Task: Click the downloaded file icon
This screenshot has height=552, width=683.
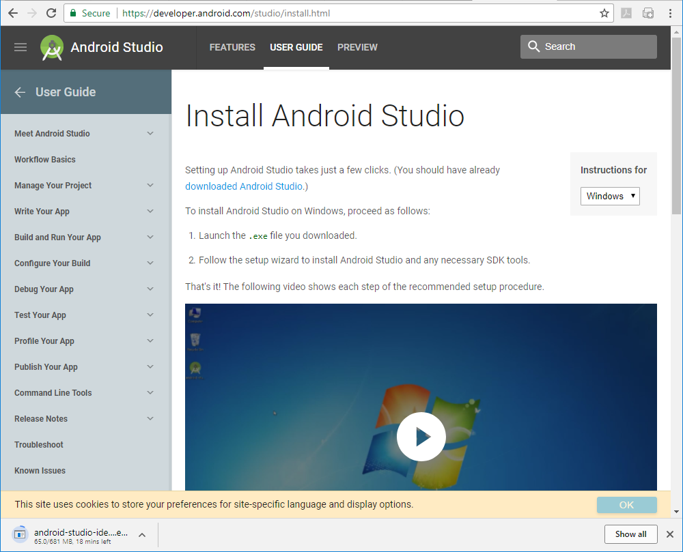Action: tap(20, 534)
